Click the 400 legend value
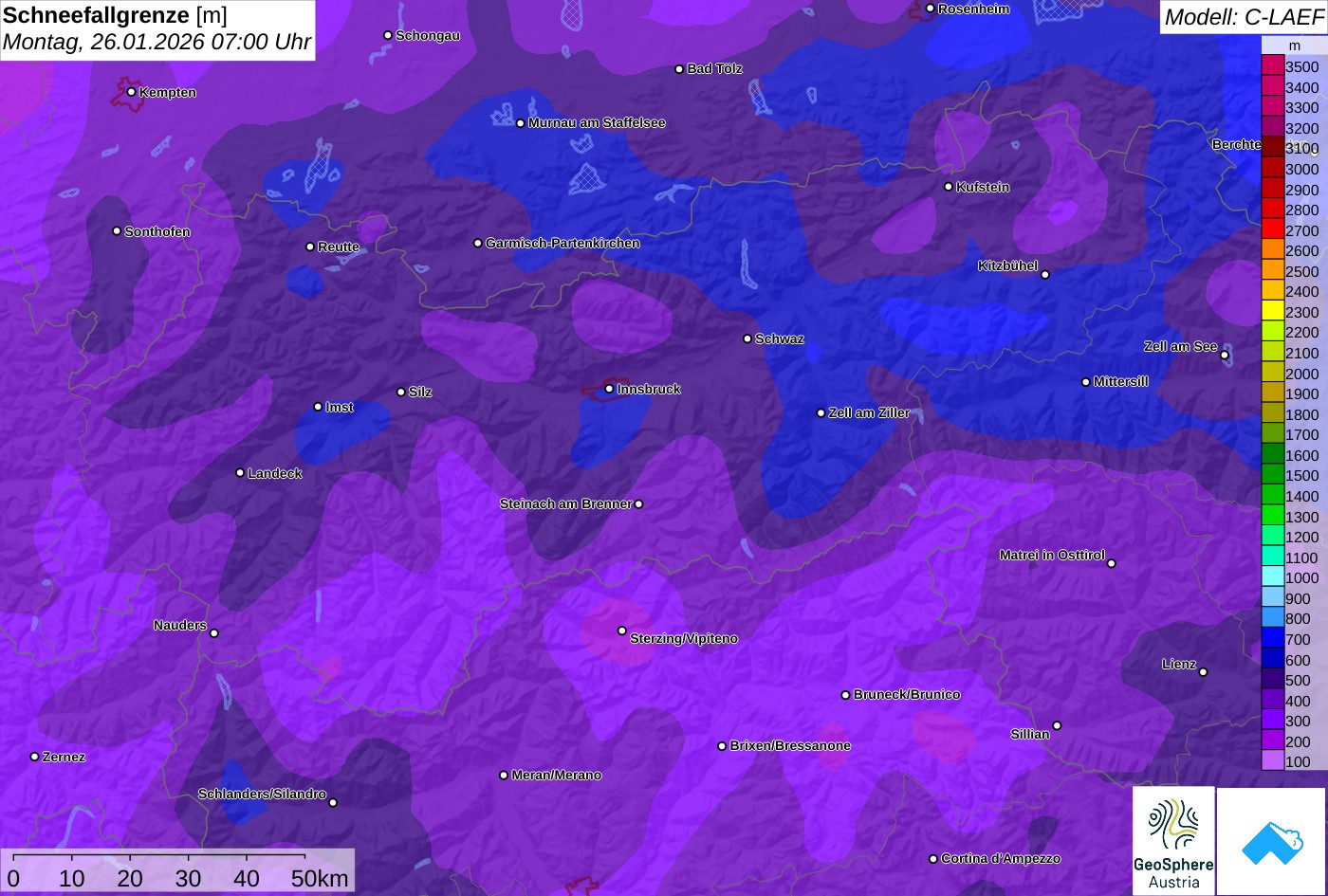 point(1298,701)
